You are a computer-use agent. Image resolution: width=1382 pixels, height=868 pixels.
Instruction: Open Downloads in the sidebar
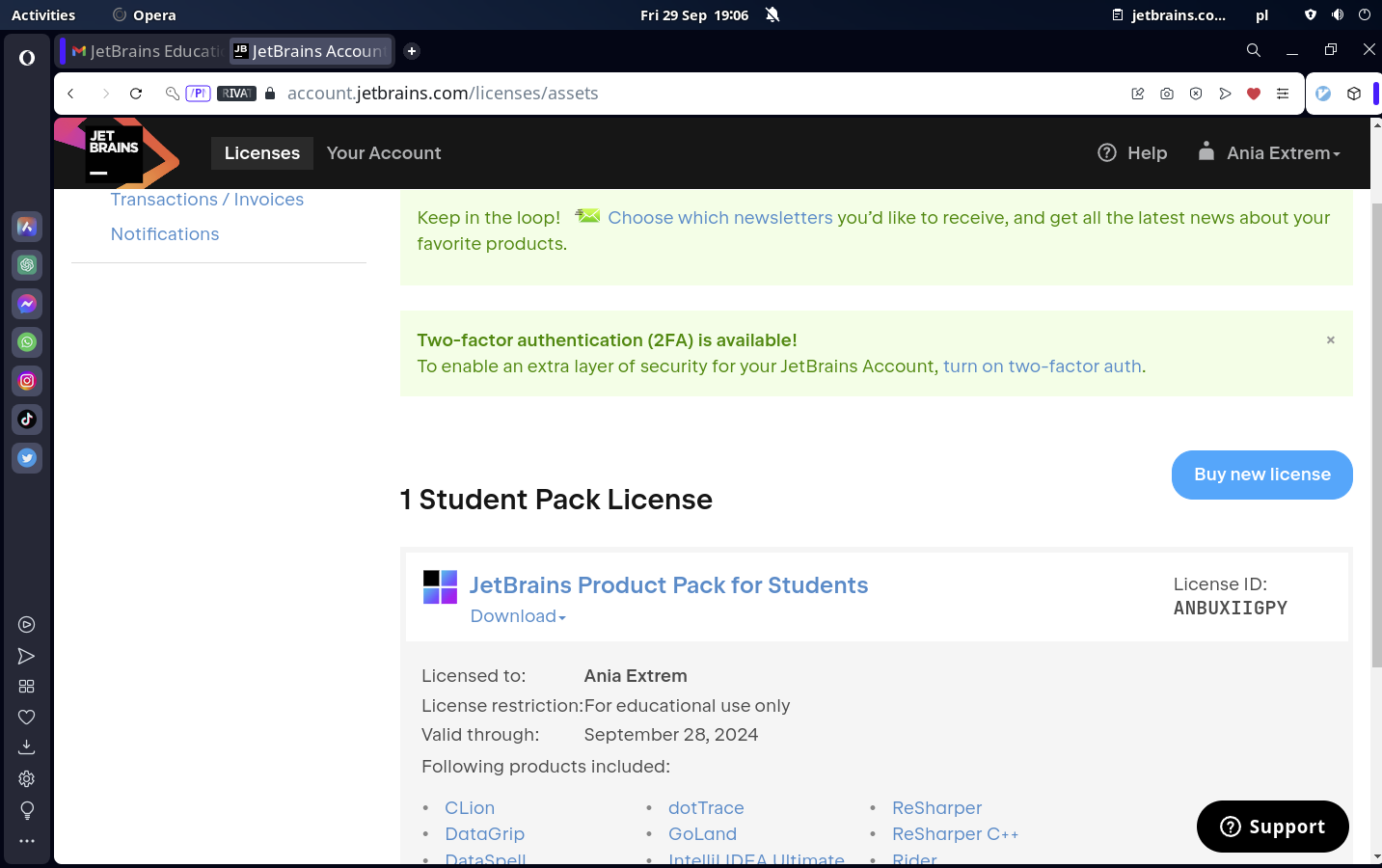pos(27,747)
